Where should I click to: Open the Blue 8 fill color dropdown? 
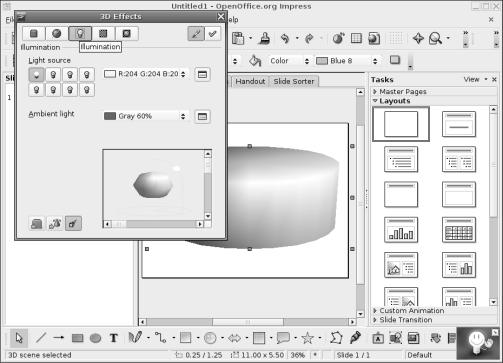coord(347,61)
